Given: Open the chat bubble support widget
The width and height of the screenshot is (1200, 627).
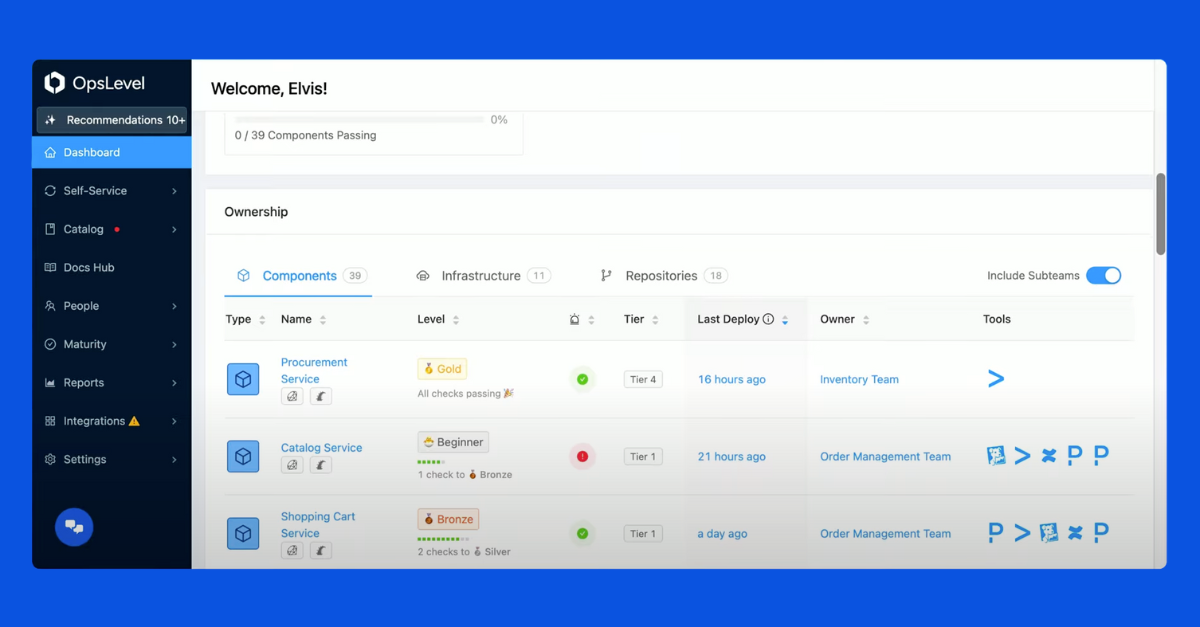Looking at the screenshot, I should [x=74, y=526].
